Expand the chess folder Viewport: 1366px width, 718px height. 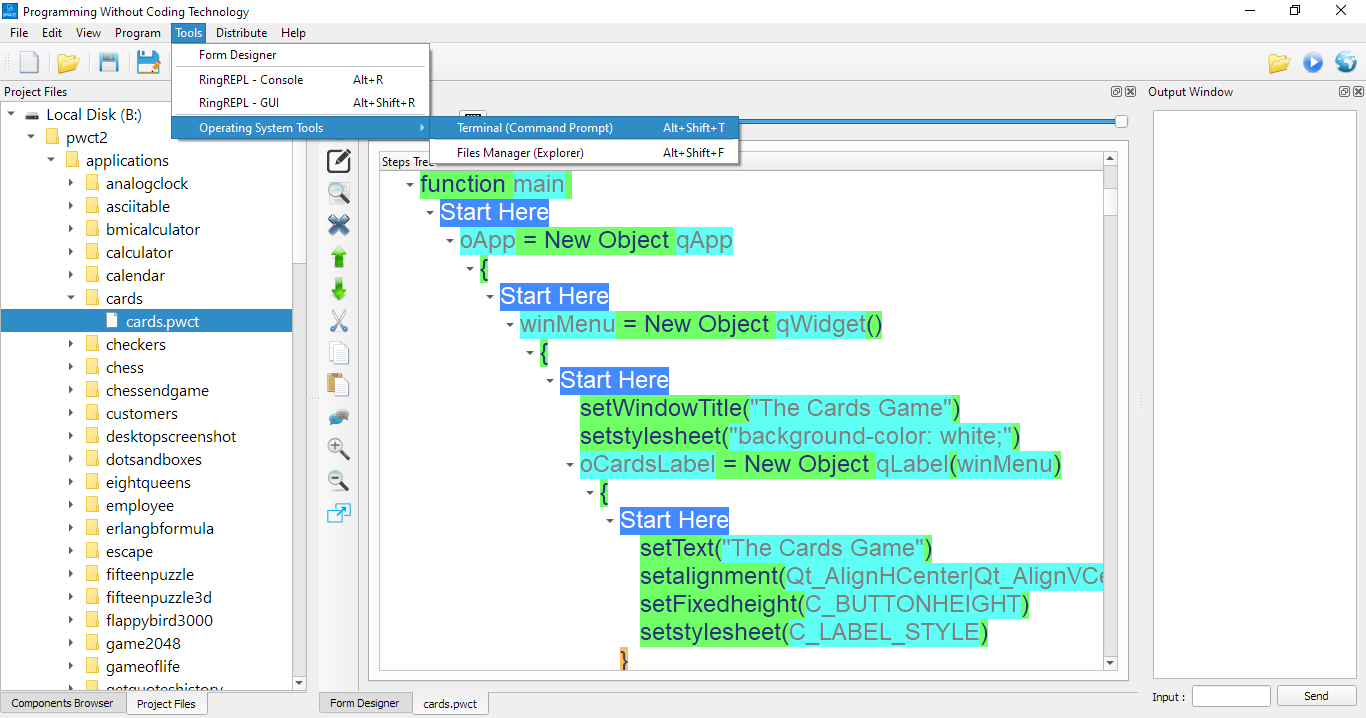71,367
